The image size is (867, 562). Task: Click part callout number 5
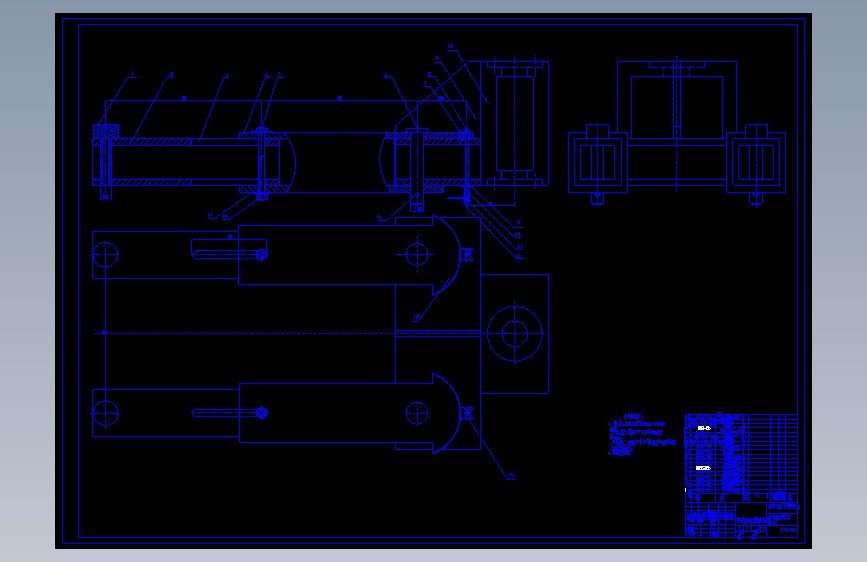[279, 75]
